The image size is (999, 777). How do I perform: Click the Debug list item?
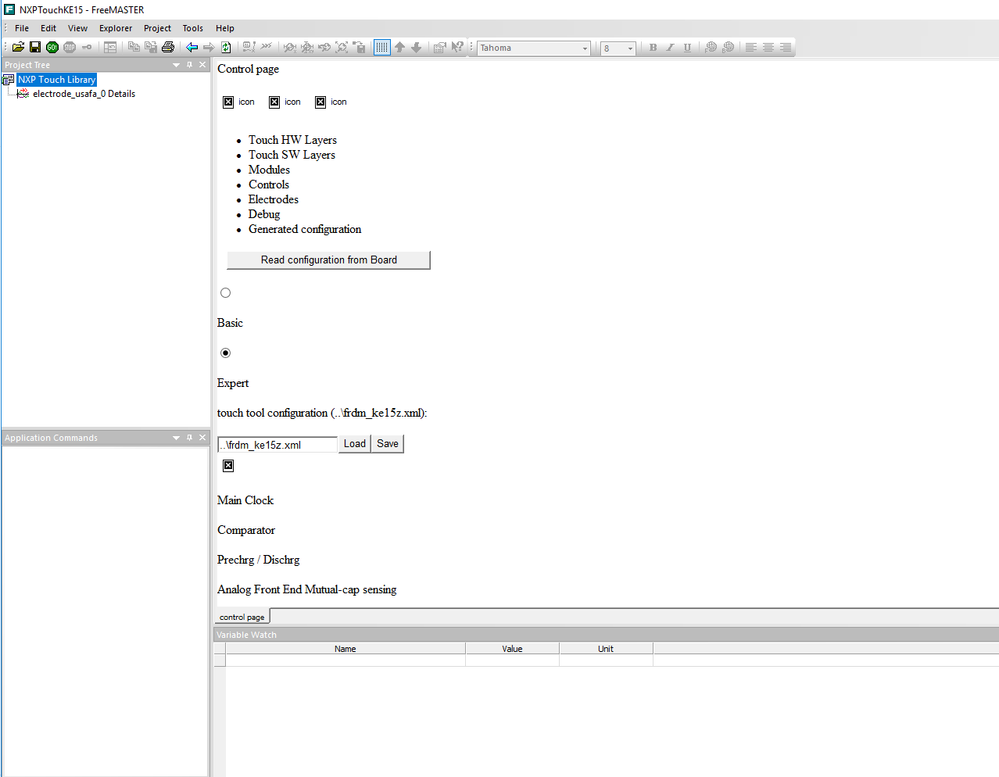(264, 215)
